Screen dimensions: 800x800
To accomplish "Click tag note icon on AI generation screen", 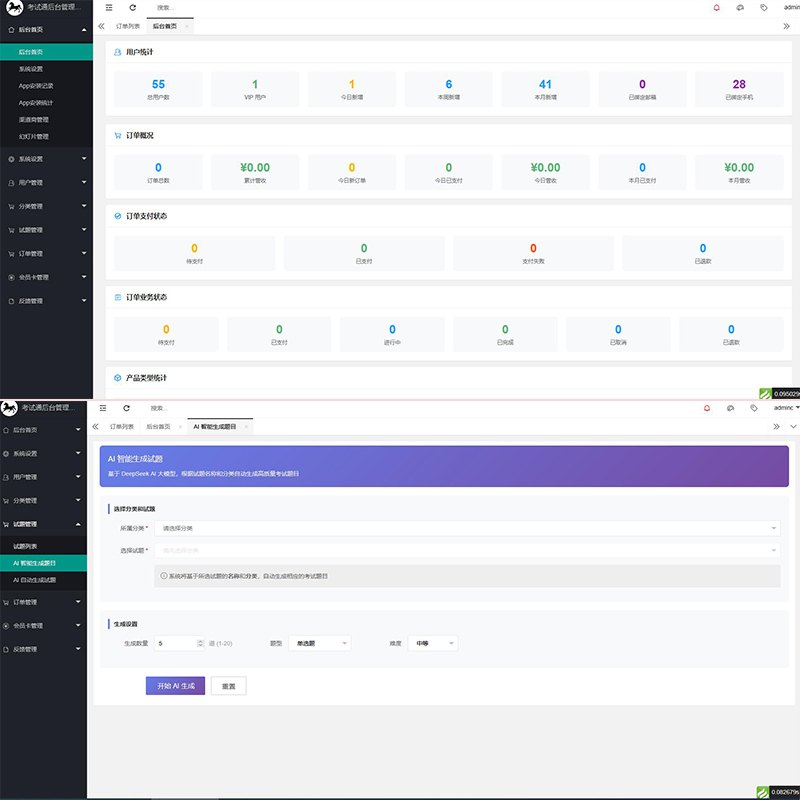I will tap(754, 408).
